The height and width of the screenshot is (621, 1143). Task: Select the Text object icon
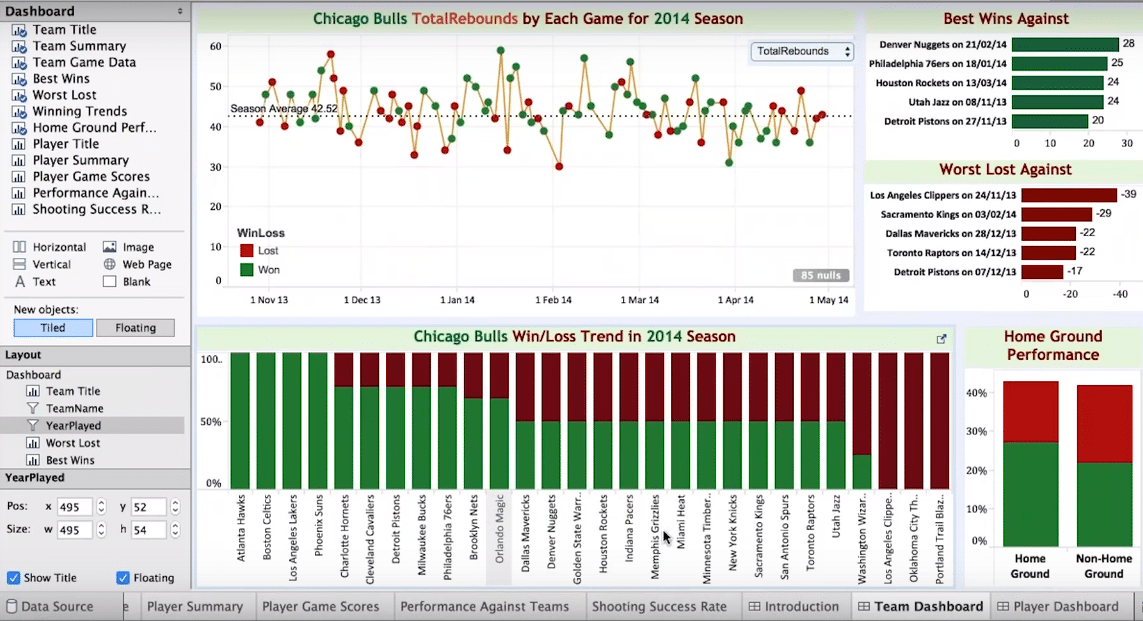click(x=20, y=281)
